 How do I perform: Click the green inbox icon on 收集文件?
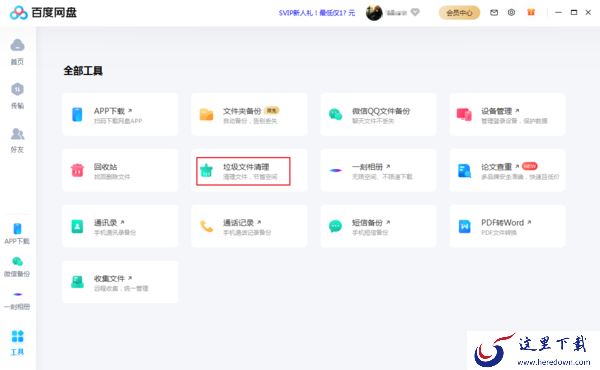(77, 282)
